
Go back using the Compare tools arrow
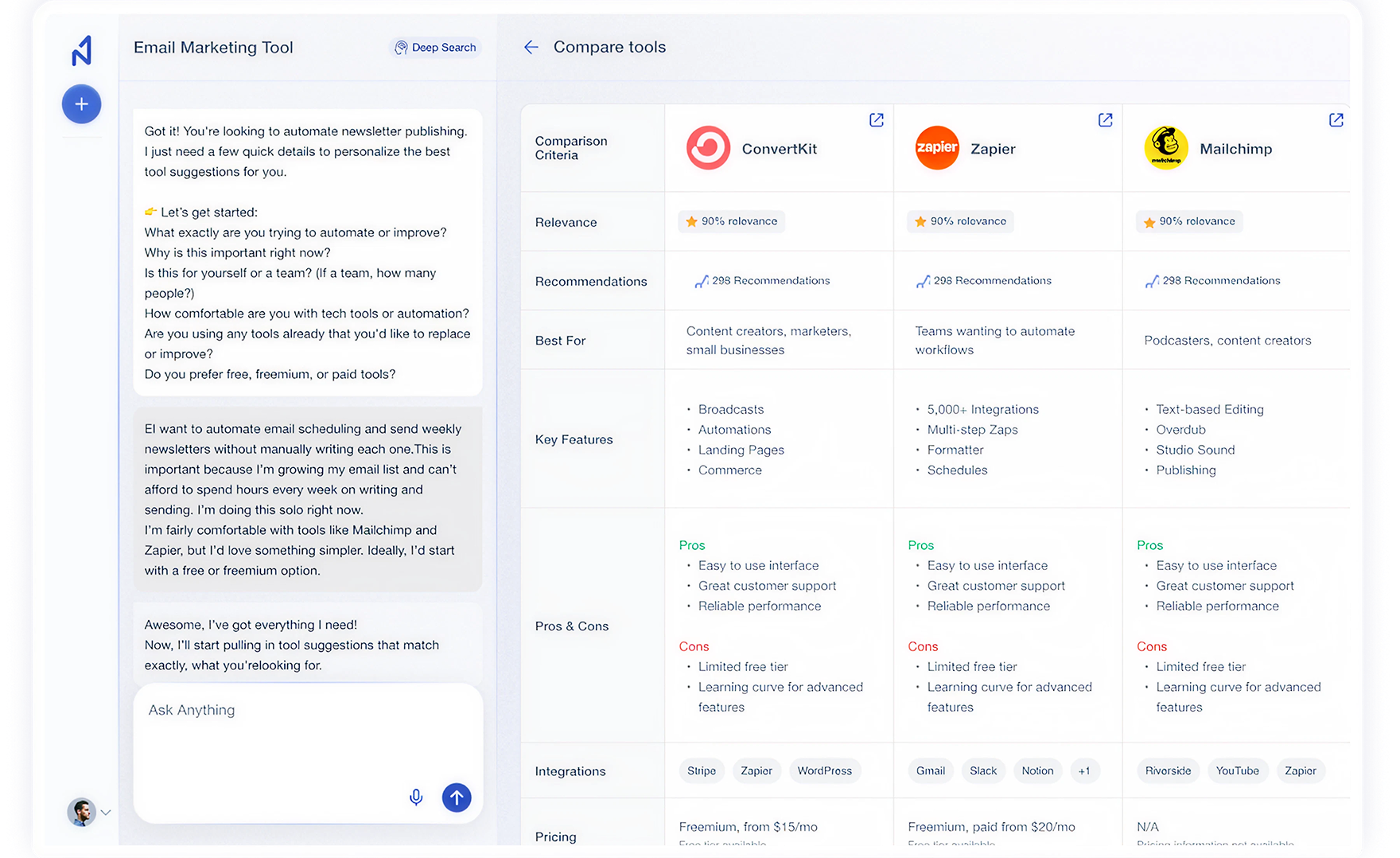pyautogui.click(x=531, y=47)
